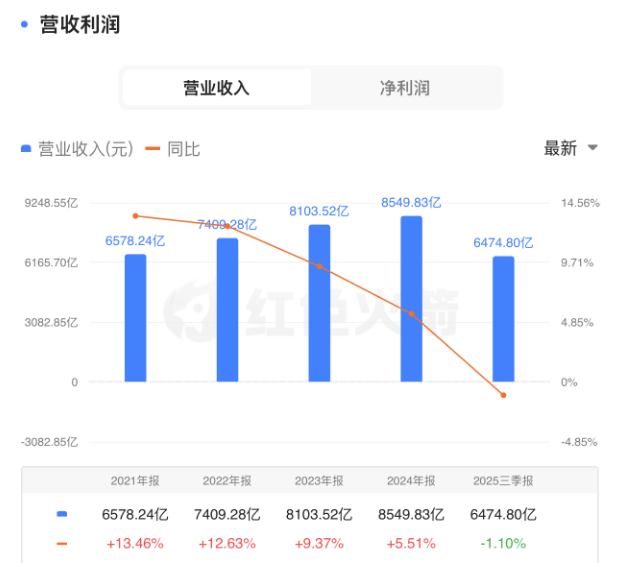620x563 pixels.
Task: Click the 2025三季报 column header
Action: click(x=503, y=481)
